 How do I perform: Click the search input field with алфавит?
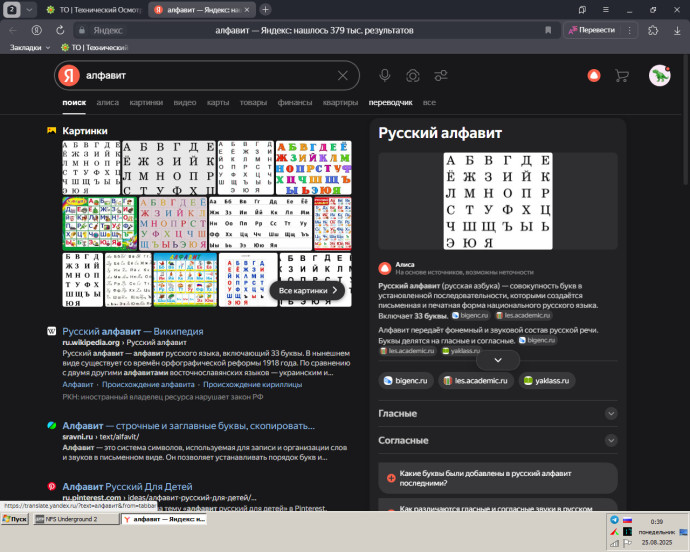point(207,76)
